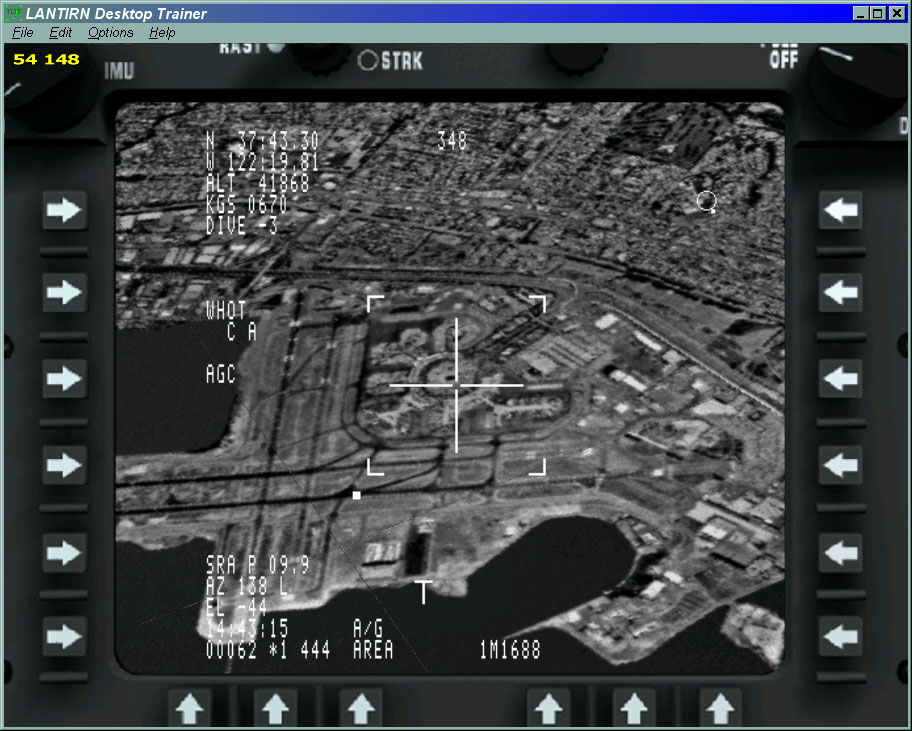Click the AREA track mode label
The height and width of the screenshot is (731, 912).
click(373, 650)
